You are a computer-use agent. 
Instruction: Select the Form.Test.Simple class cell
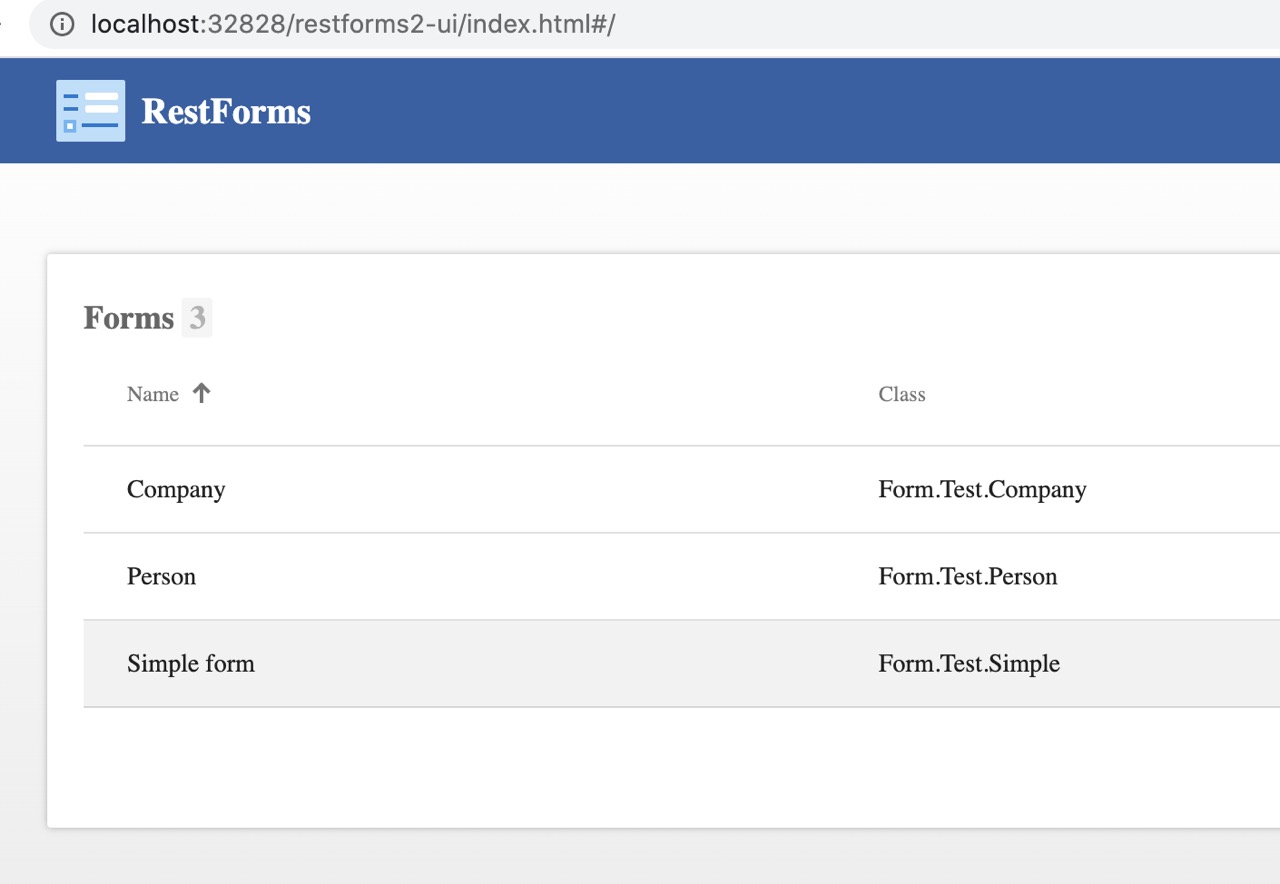tap(969, 664)
